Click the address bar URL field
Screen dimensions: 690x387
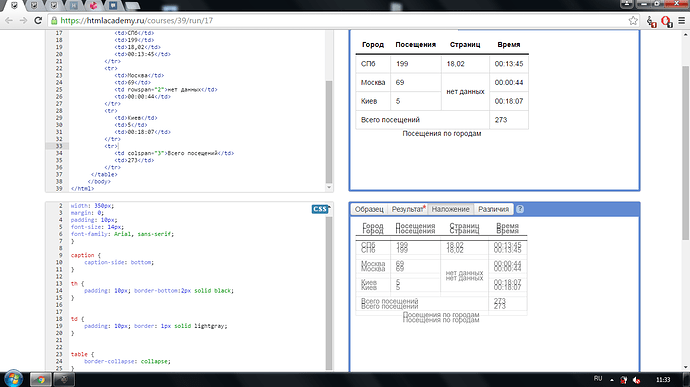point(339,20)
